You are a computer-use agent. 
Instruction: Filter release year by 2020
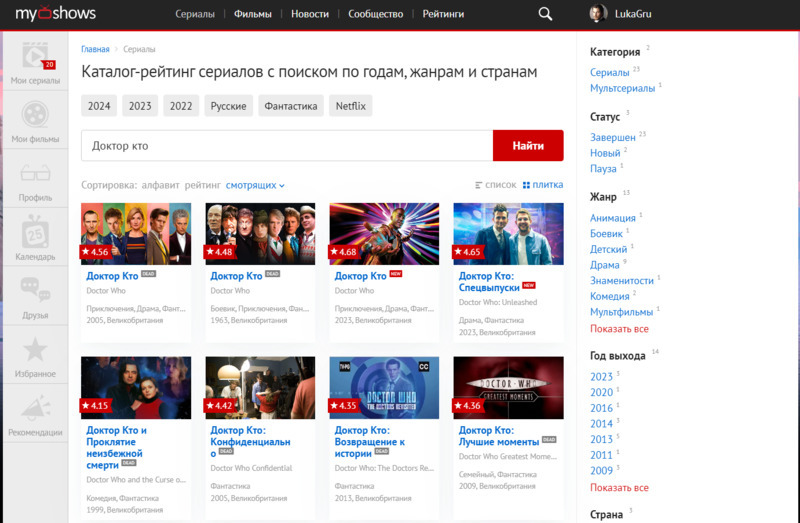tap(602, 392)
